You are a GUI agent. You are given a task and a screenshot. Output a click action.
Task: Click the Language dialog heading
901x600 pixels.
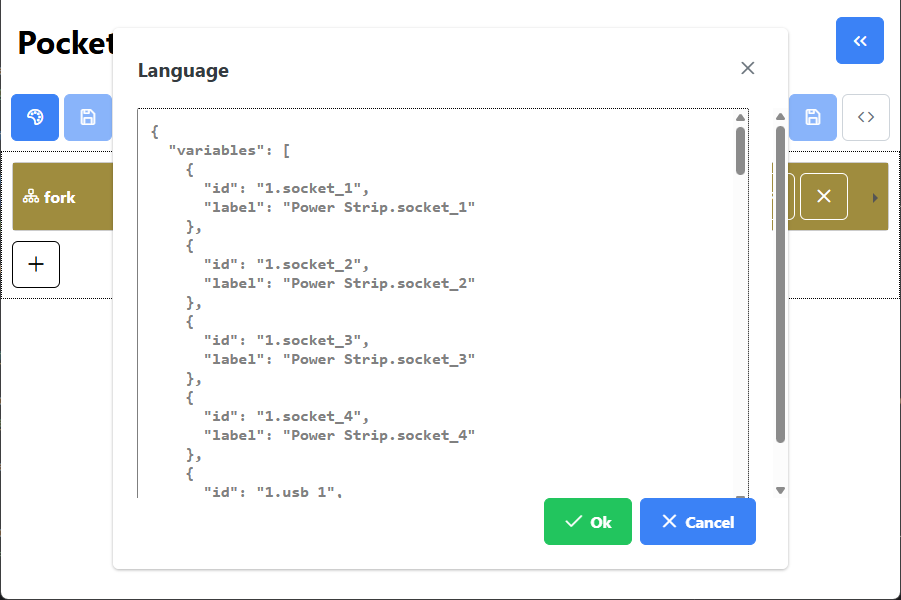click(181, 70)
